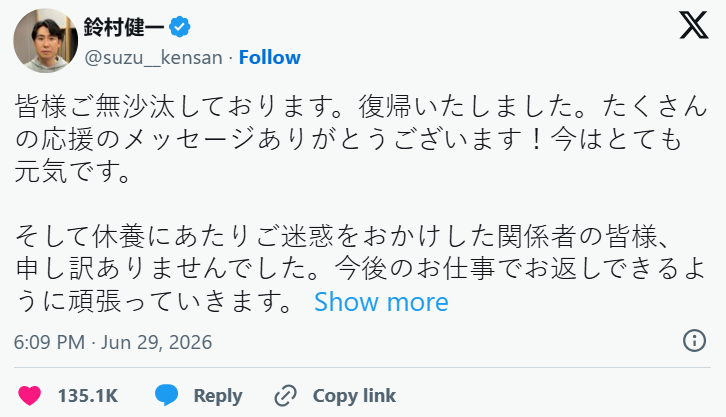Open the circled info icon
The image size is (726, 417).
pos(694,341)
